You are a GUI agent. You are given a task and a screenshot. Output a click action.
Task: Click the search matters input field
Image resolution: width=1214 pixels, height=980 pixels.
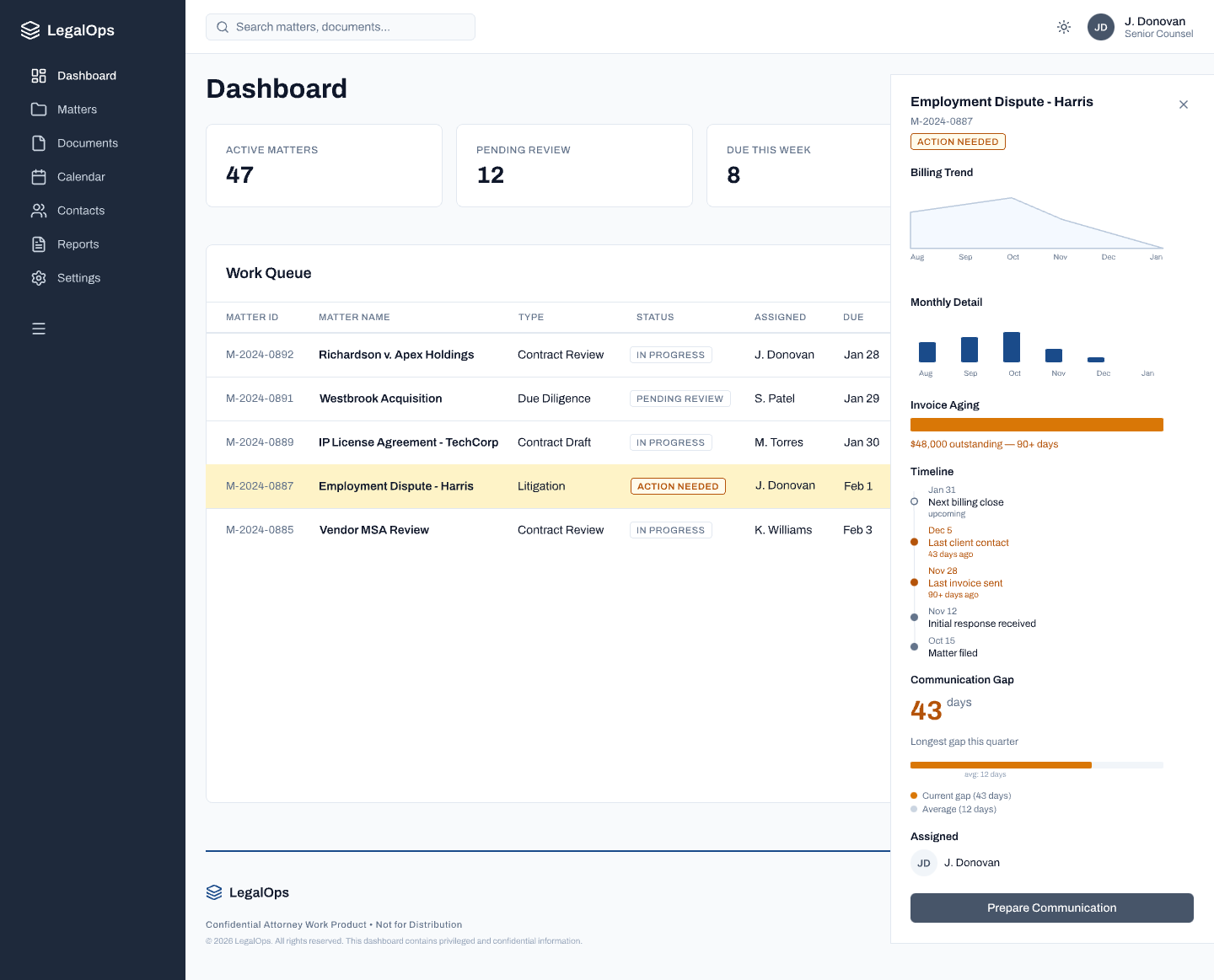point(341,26)
